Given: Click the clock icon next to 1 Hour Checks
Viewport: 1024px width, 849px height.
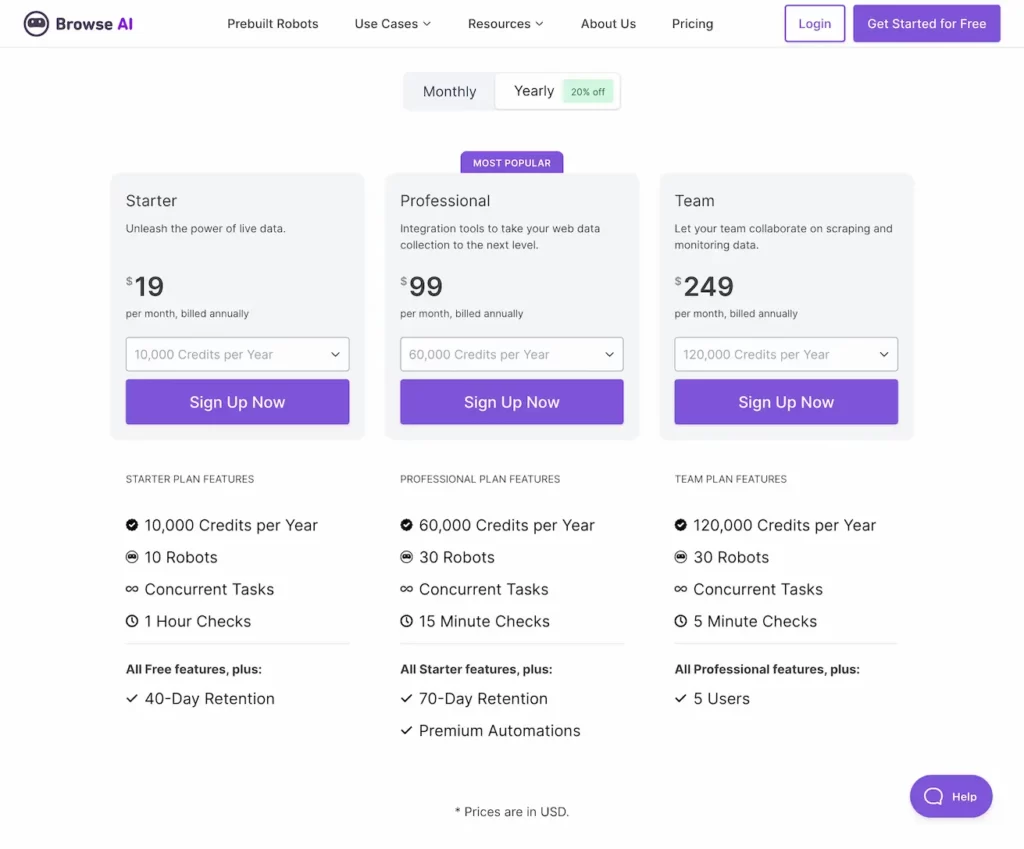Looking at the screenshot, I should coord(133,621).
